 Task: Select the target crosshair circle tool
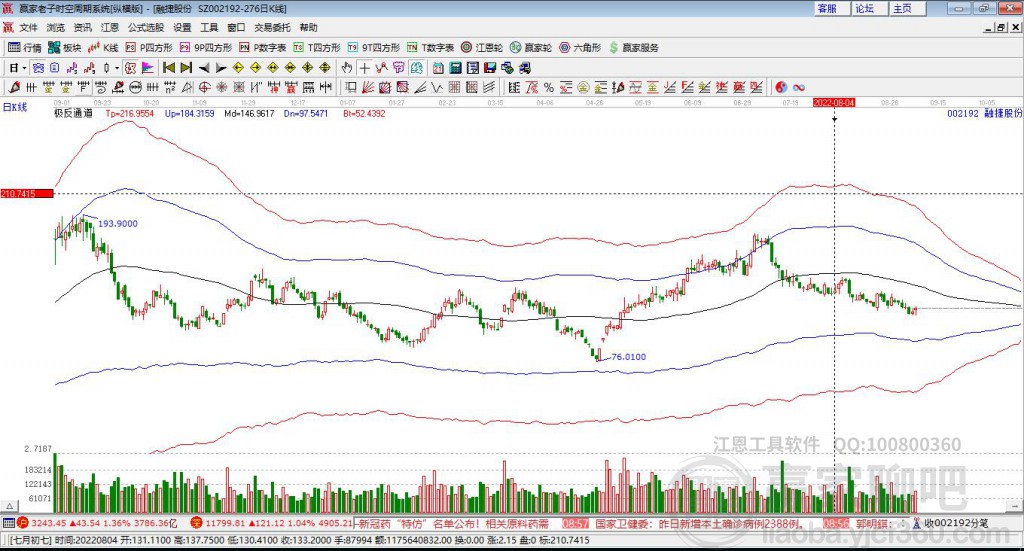point(204,87)
